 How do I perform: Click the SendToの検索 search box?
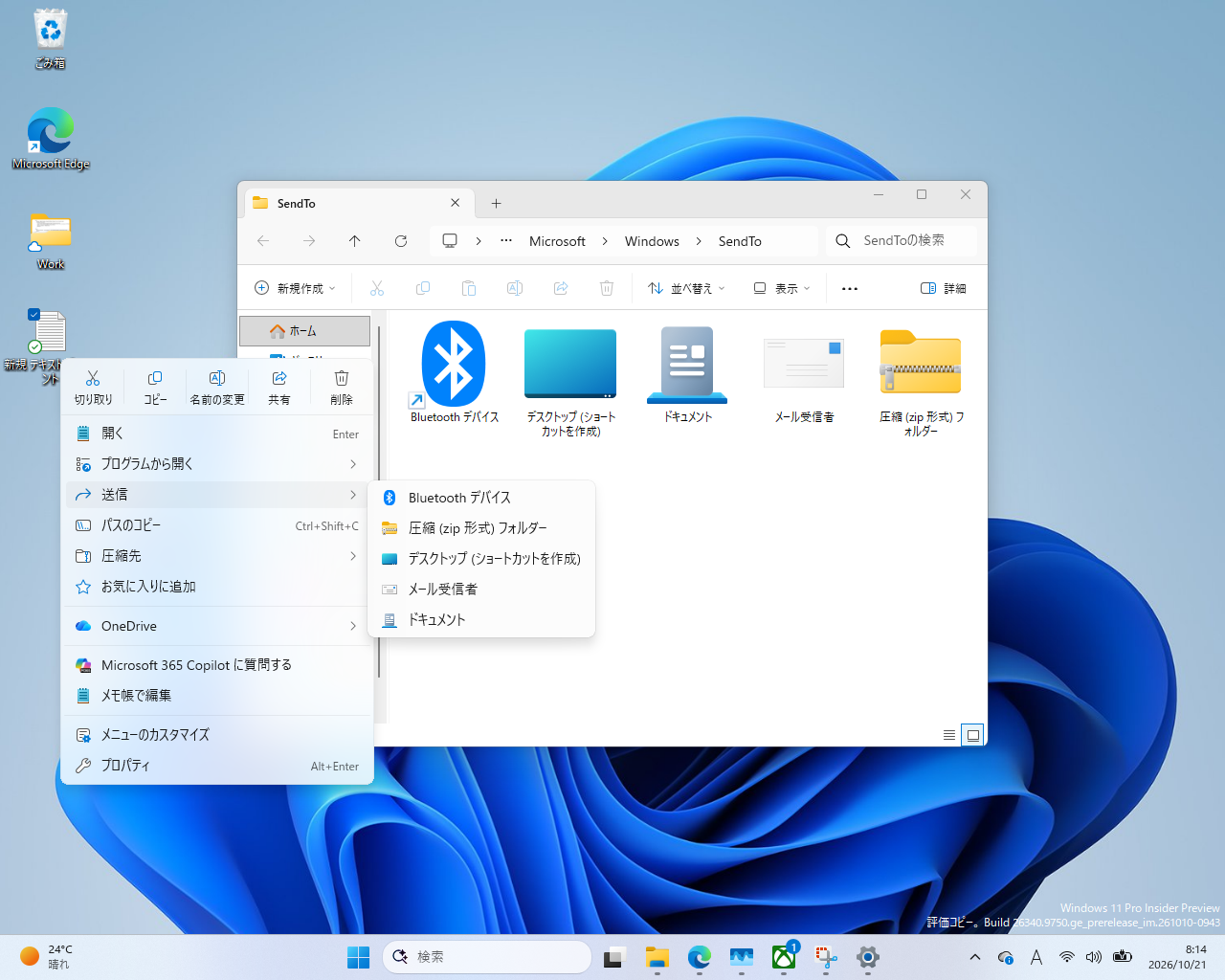pos(902,241)
